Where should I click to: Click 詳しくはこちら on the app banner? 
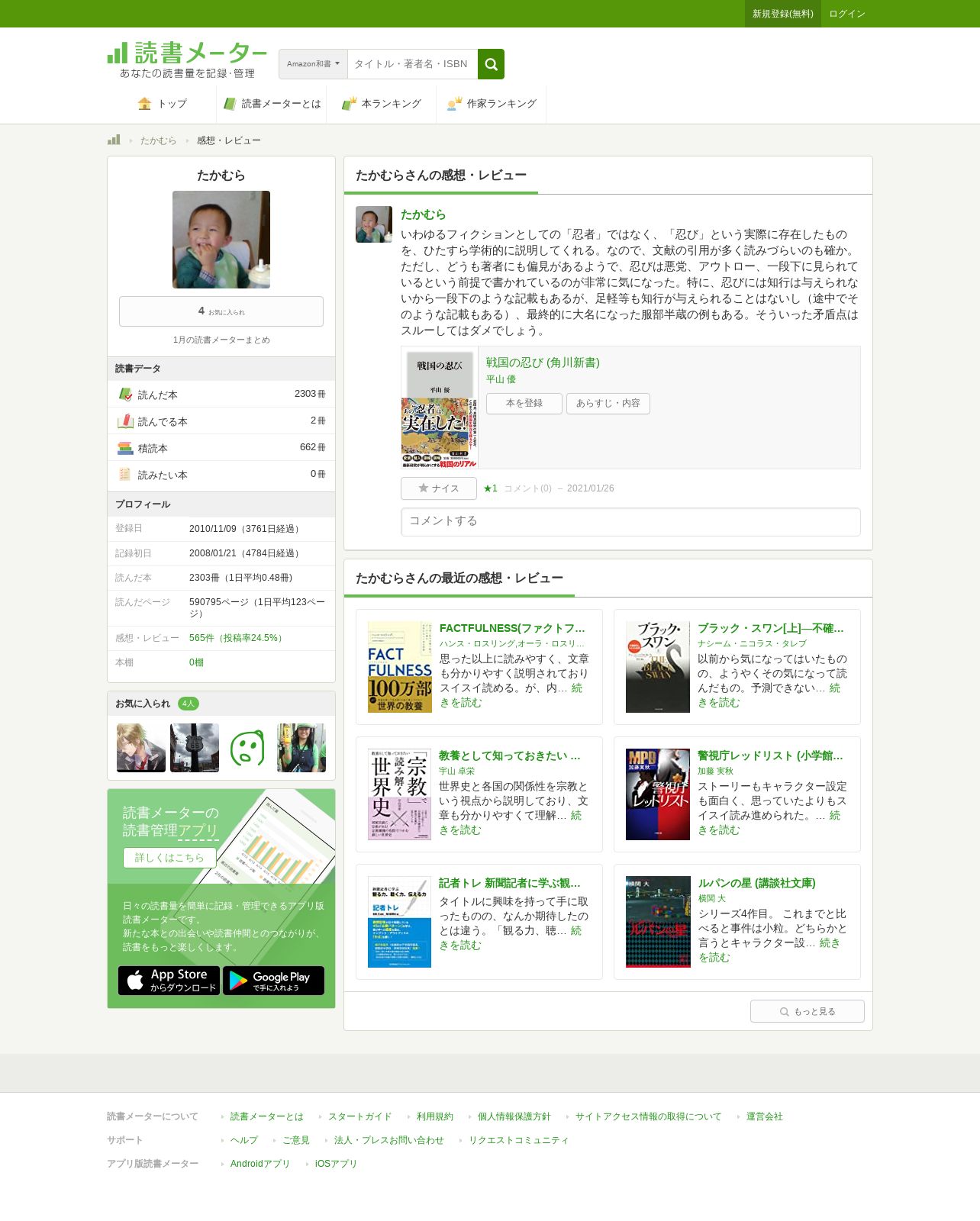click(x=169, y=858)
